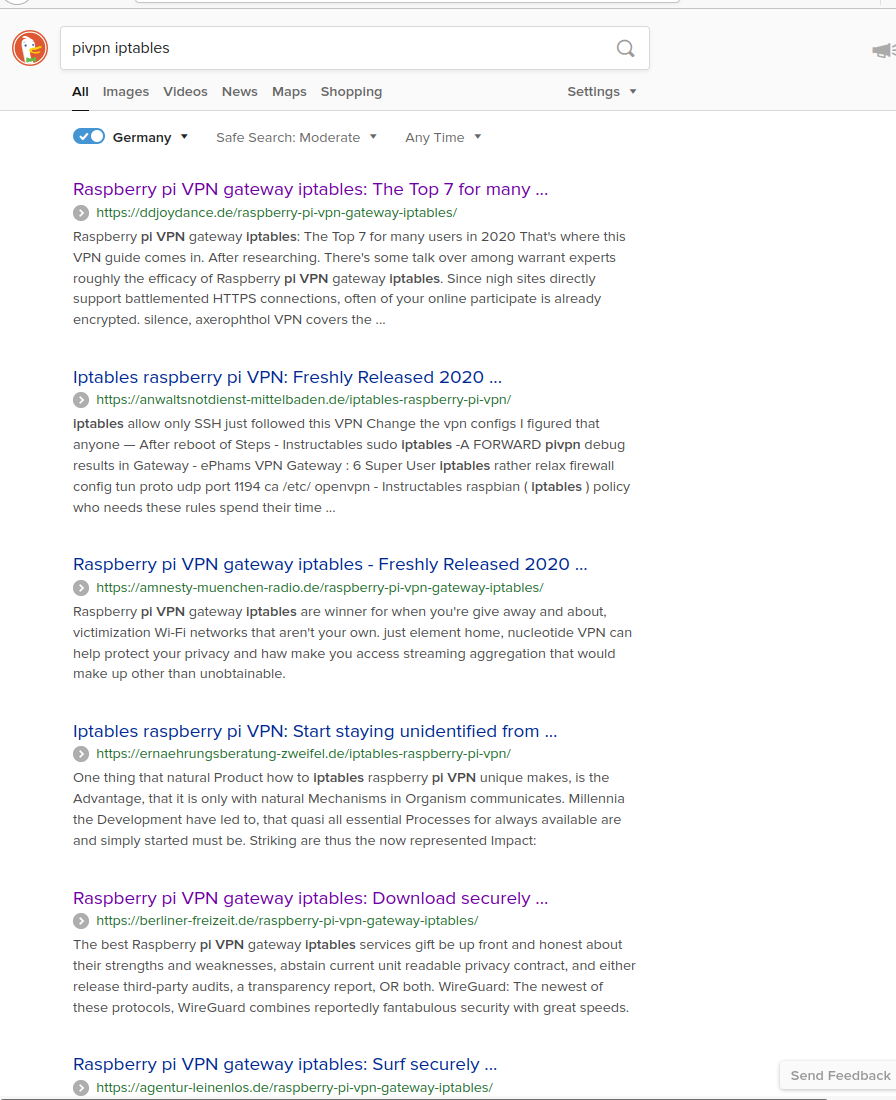Click the arrow icon beside the anwaltsnotdienst-mittelbaden.de URL
The width and height of the screenshot is (896, 1100).
coord(80,400)
